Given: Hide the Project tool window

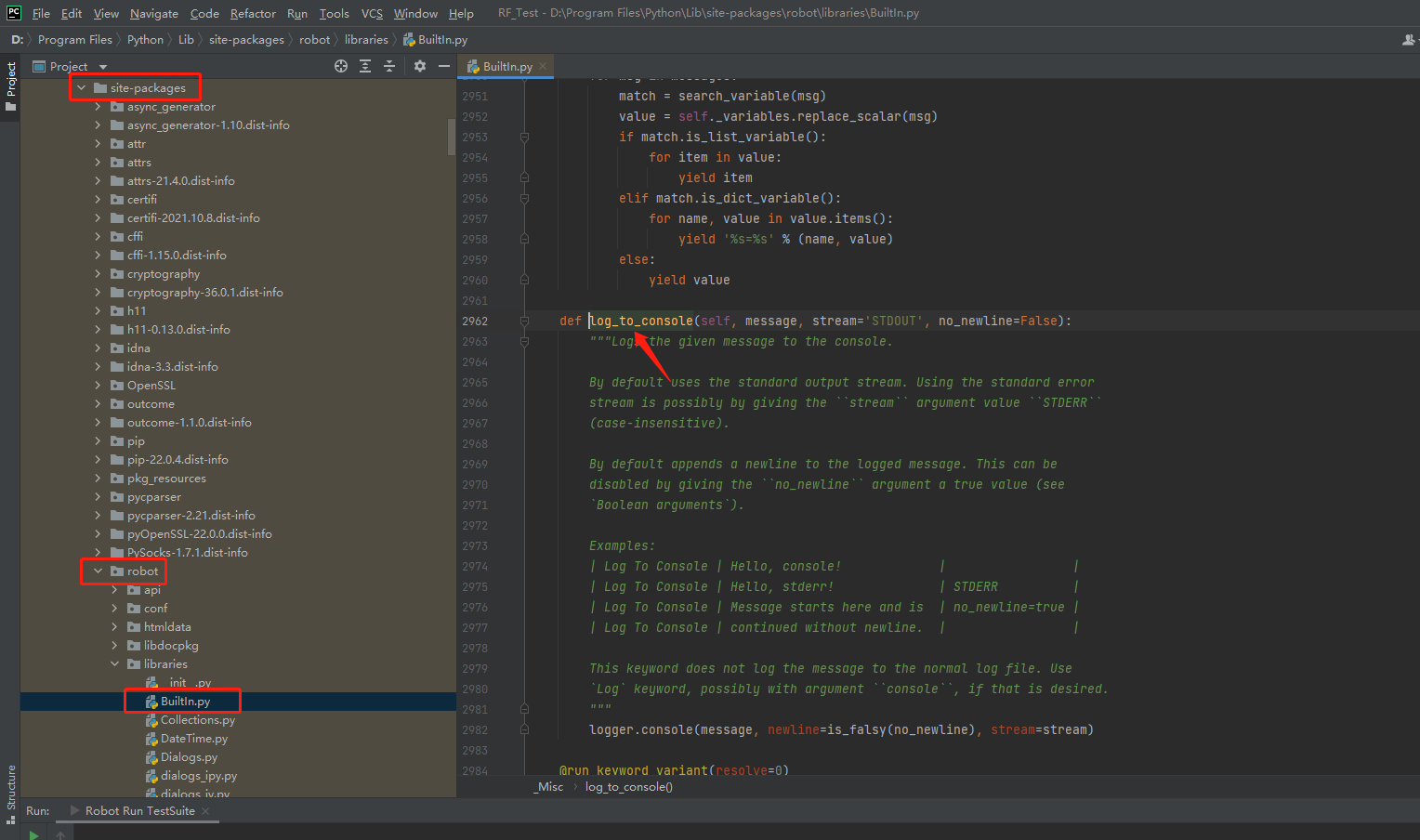Looking at the screenshot, I should coord(443,66).
